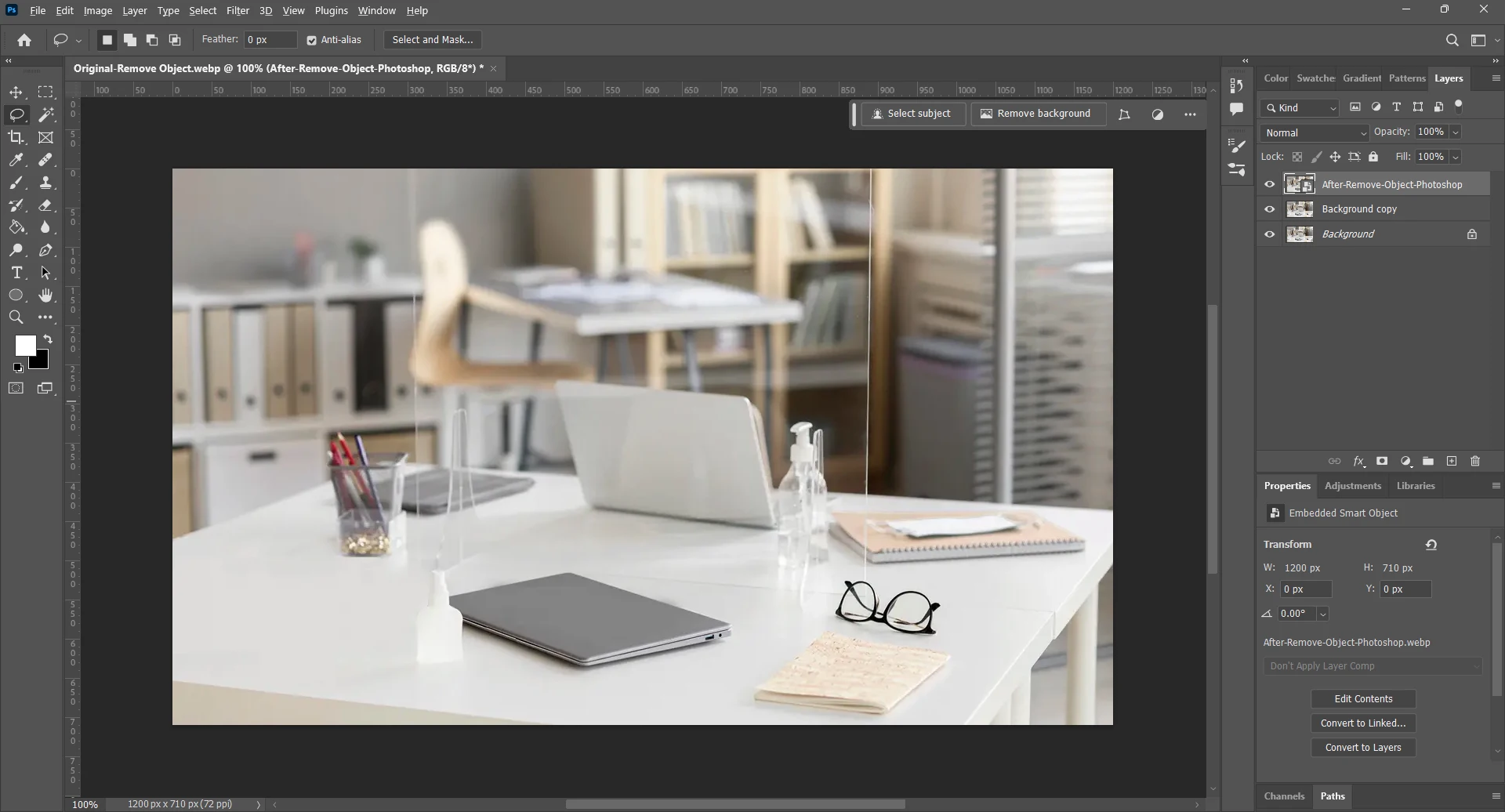The image size is (1505, 812).
Task: Select the Clone Stamp tool
Action: (x=46, y=183)
